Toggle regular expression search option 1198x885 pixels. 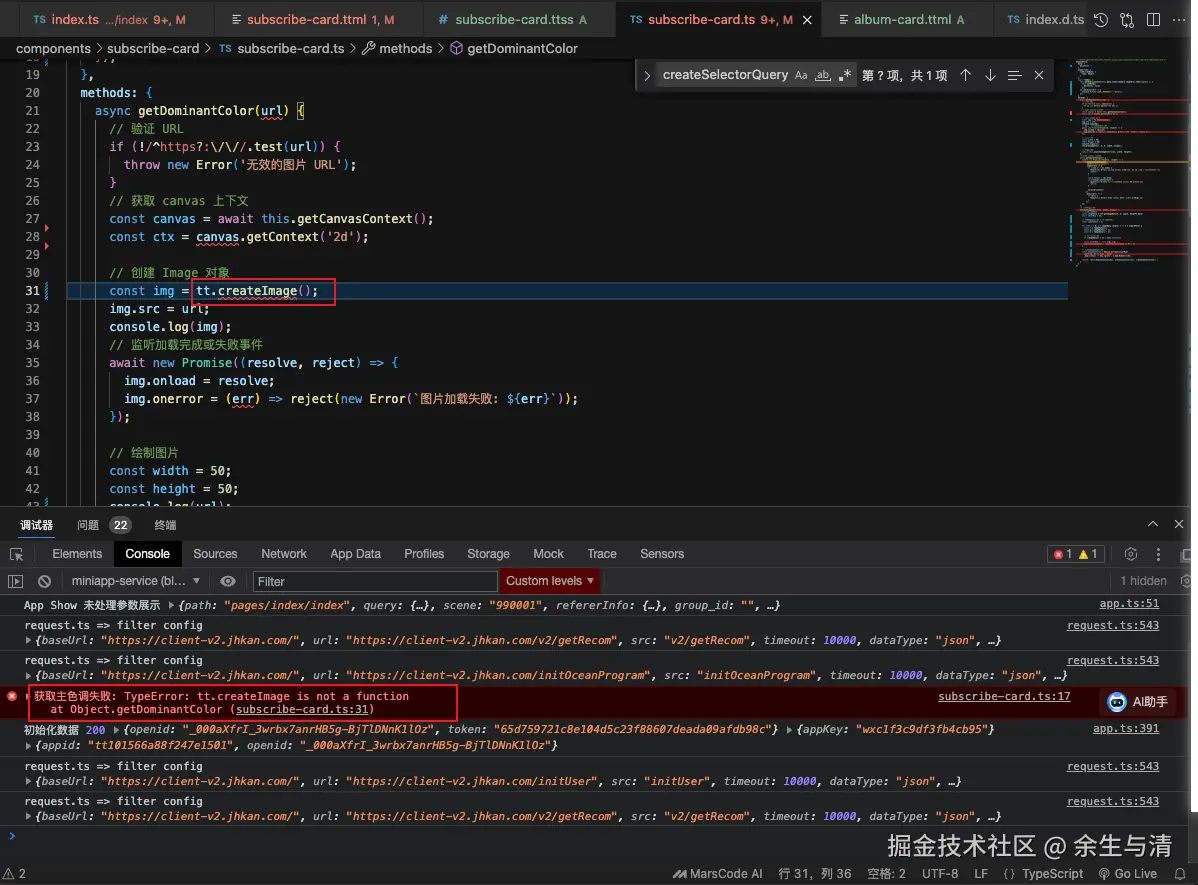tap(845, 75)
